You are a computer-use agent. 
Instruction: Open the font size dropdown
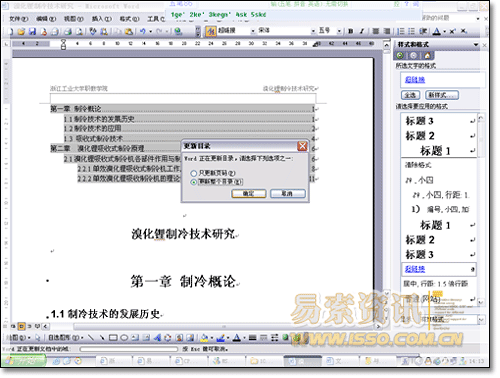coord(339,31)
